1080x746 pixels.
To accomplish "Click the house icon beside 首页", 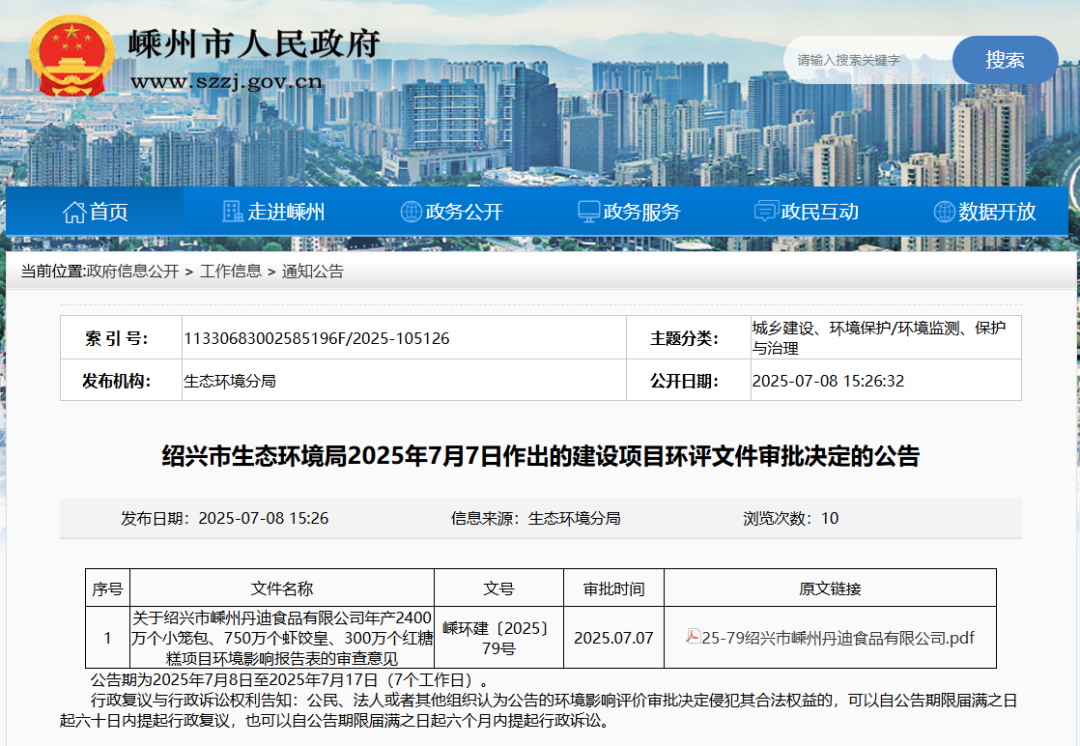I will pyautogui.click(x=74, y=212).
